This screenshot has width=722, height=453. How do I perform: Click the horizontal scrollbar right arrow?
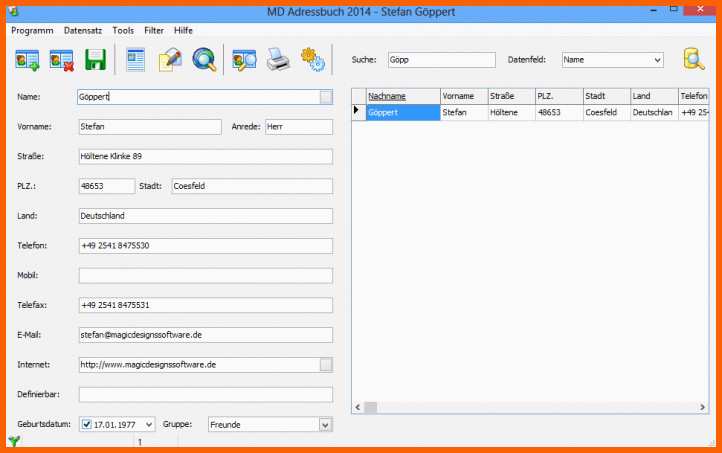(702, 407)
